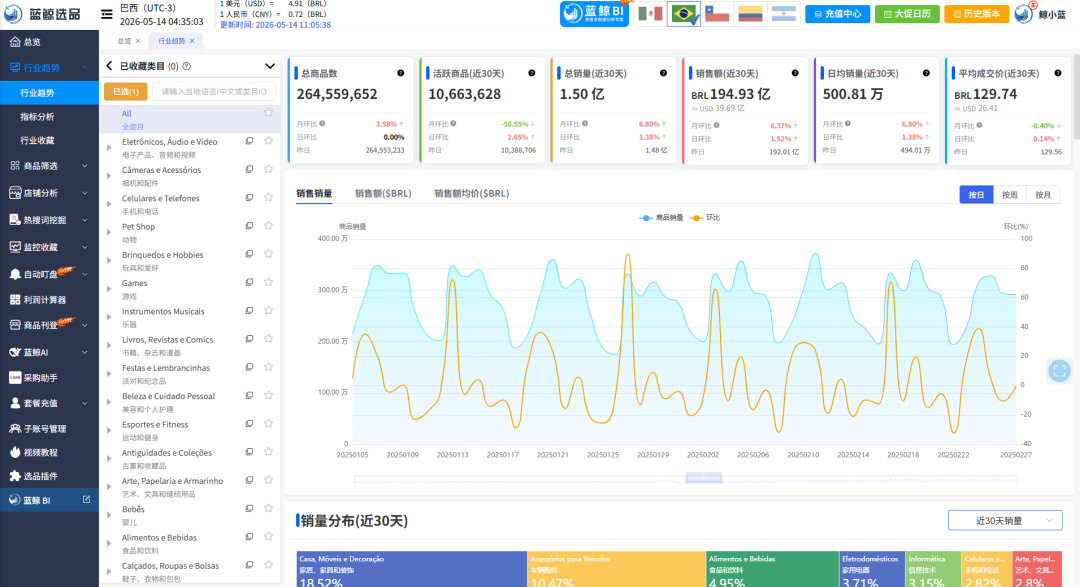Select the Argentina flag icon

tap(783, 14)
